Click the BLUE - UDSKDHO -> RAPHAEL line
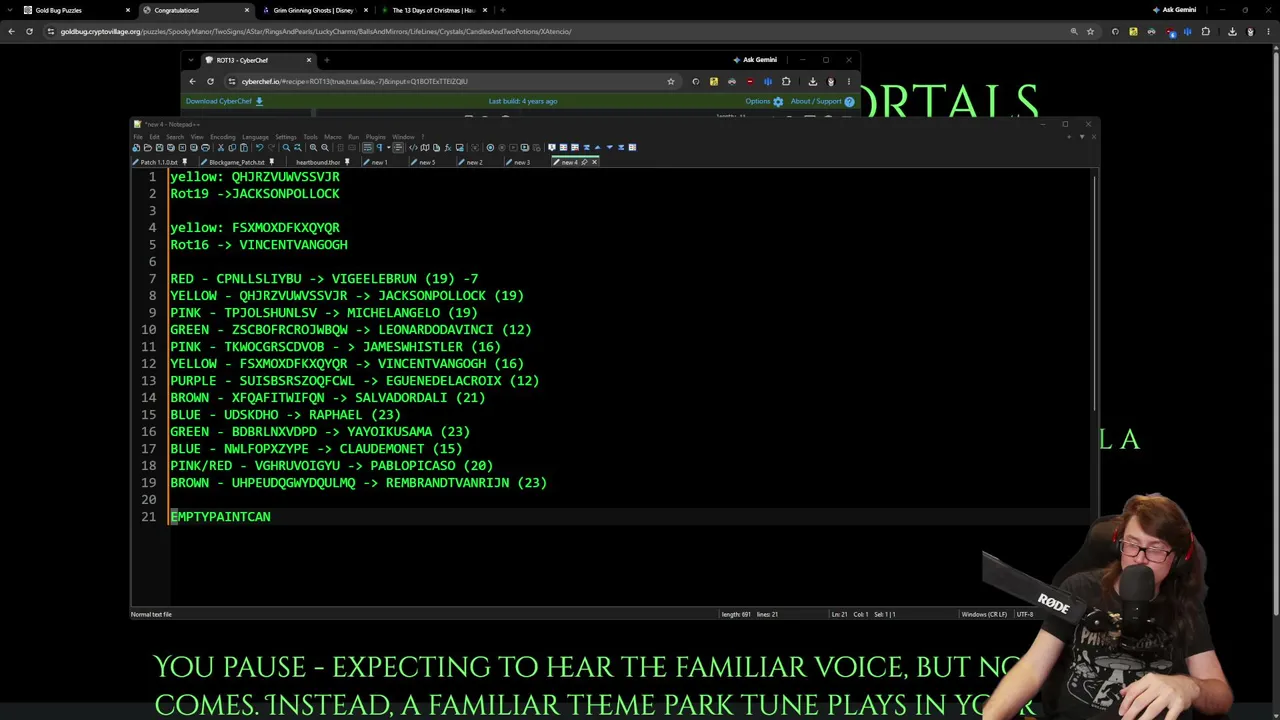Screen dimensions: 1280x720 [x=285, y=415]
